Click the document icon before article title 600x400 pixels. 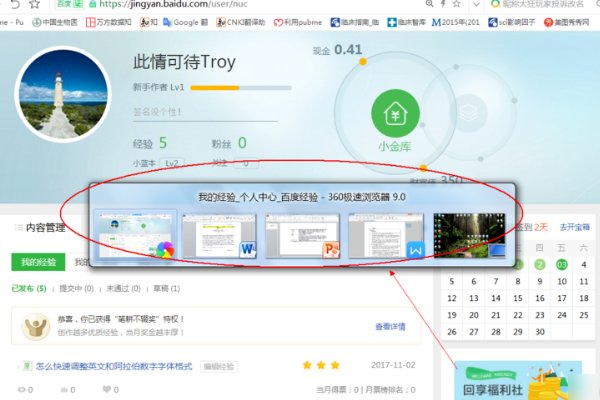click(x=27, y=366)
